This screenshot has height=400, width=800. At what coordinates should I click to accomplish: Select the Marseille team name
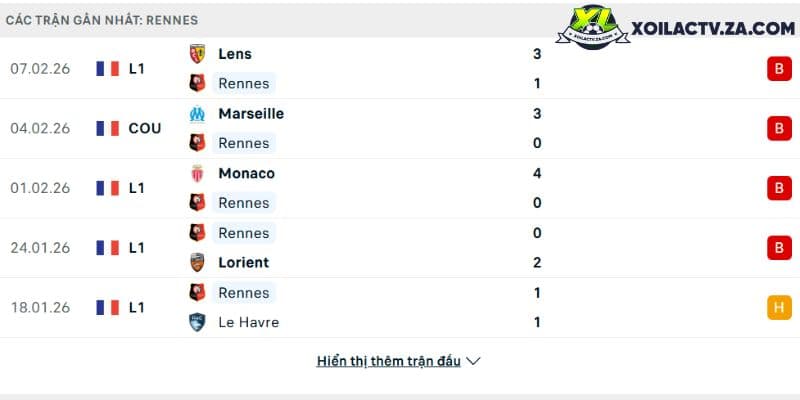251,114
